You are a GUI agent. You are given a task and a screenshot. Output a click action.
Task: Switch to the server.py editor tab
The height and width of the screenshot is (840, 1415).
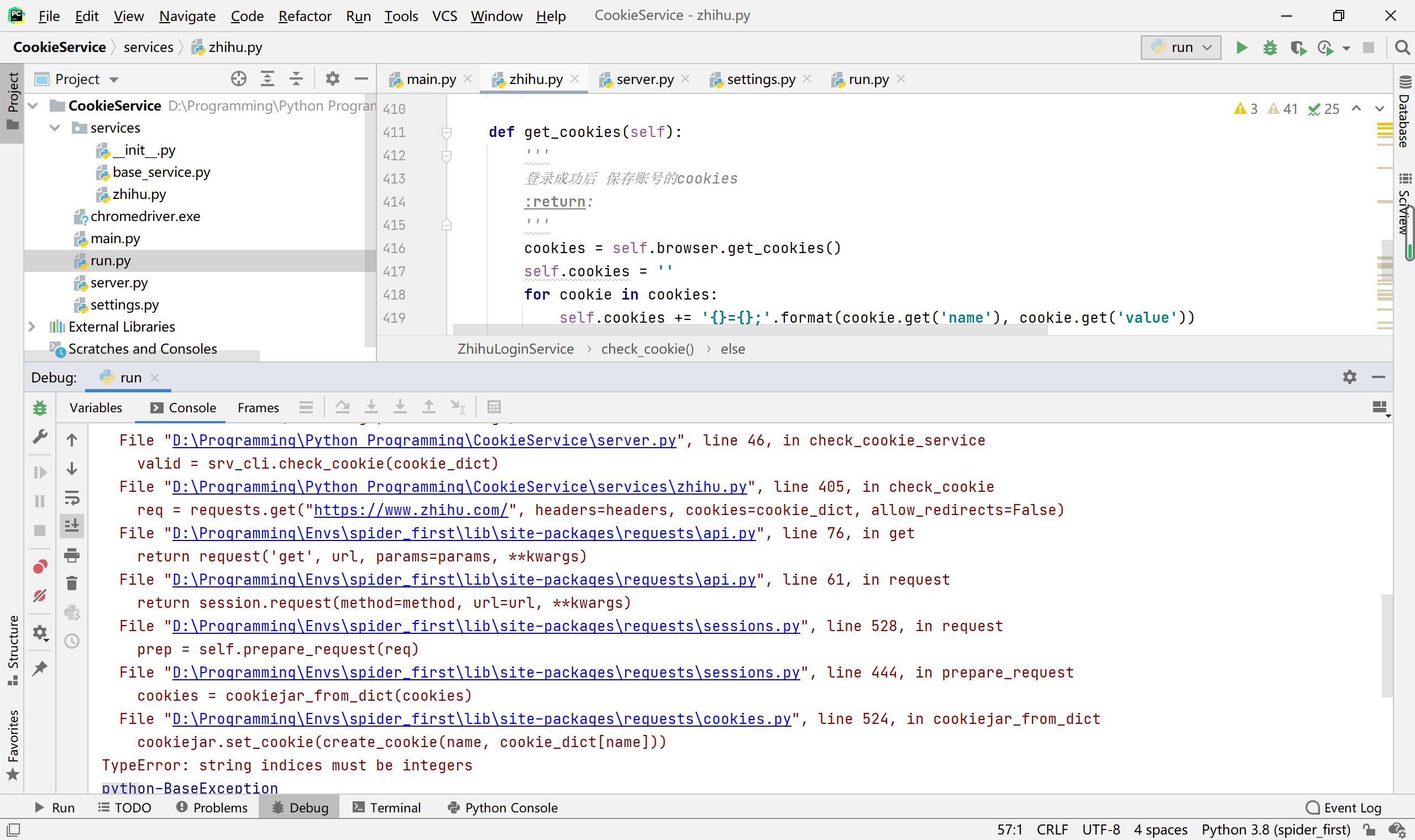(645, 79)
